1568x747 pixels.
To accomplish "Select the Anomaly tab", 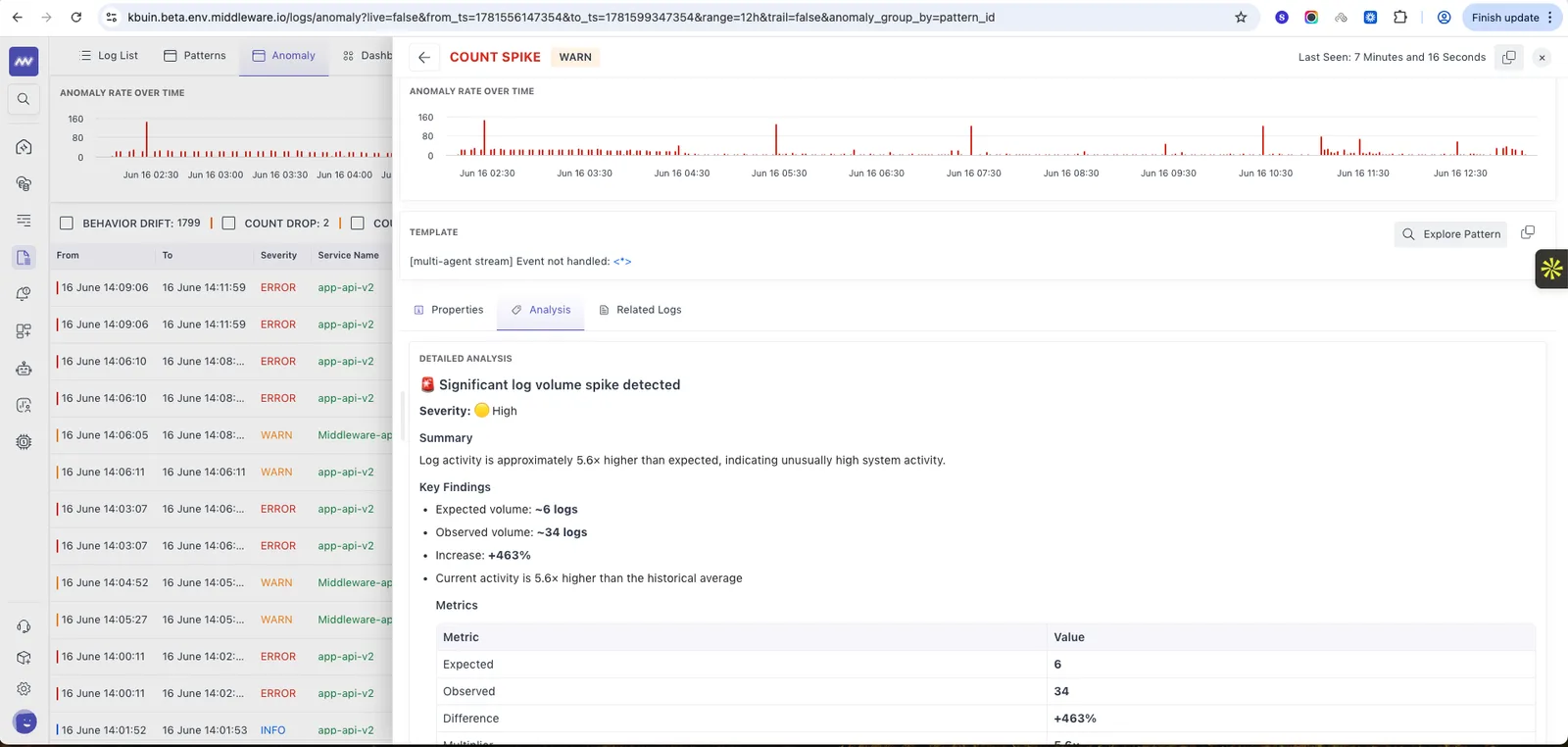I will pyautogui.click(x=284, y=56).
